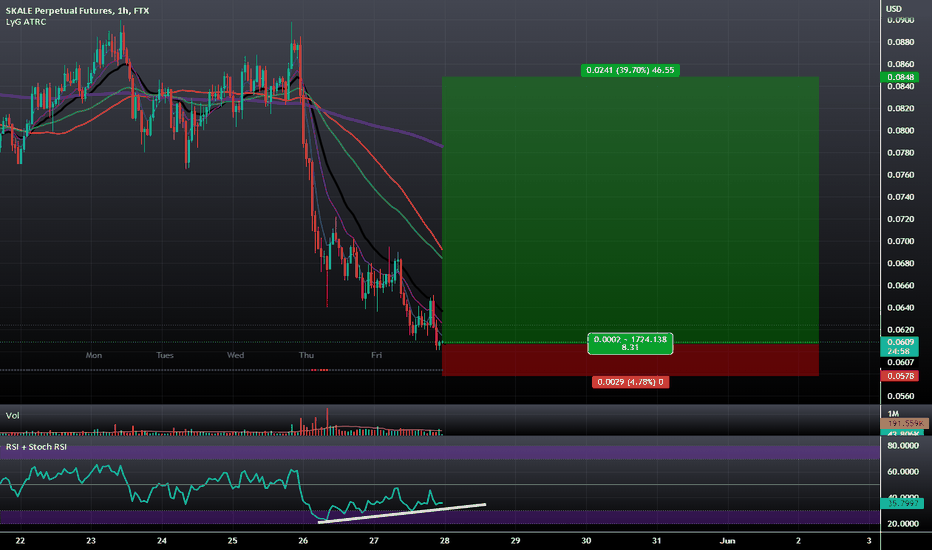Click the 60.0000 level on the RSI axis
The height and width of the screenshot is (550, 932).
click(x=903, y=472)
